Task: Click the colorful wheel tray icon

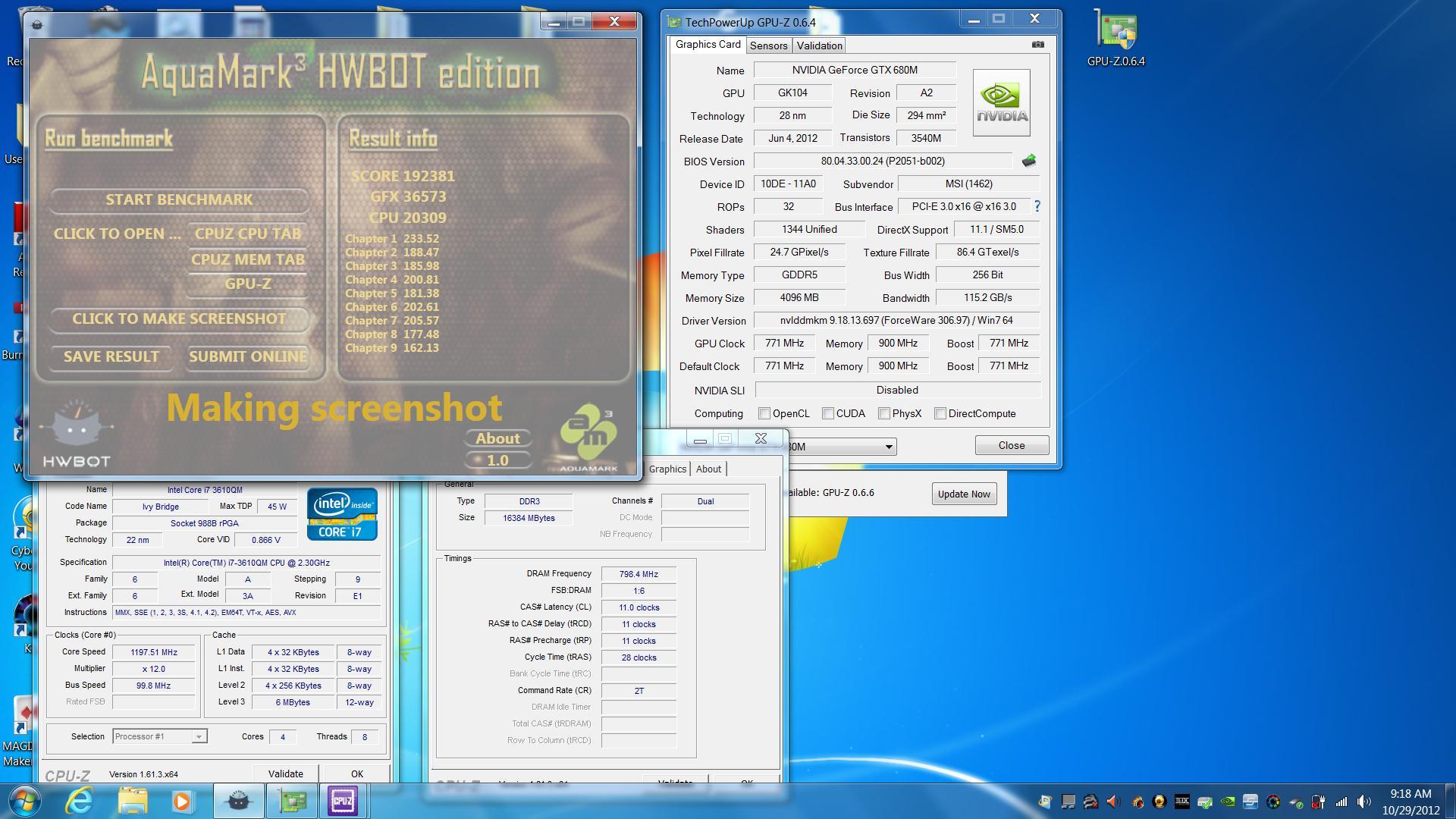Action: [1273, 802]
